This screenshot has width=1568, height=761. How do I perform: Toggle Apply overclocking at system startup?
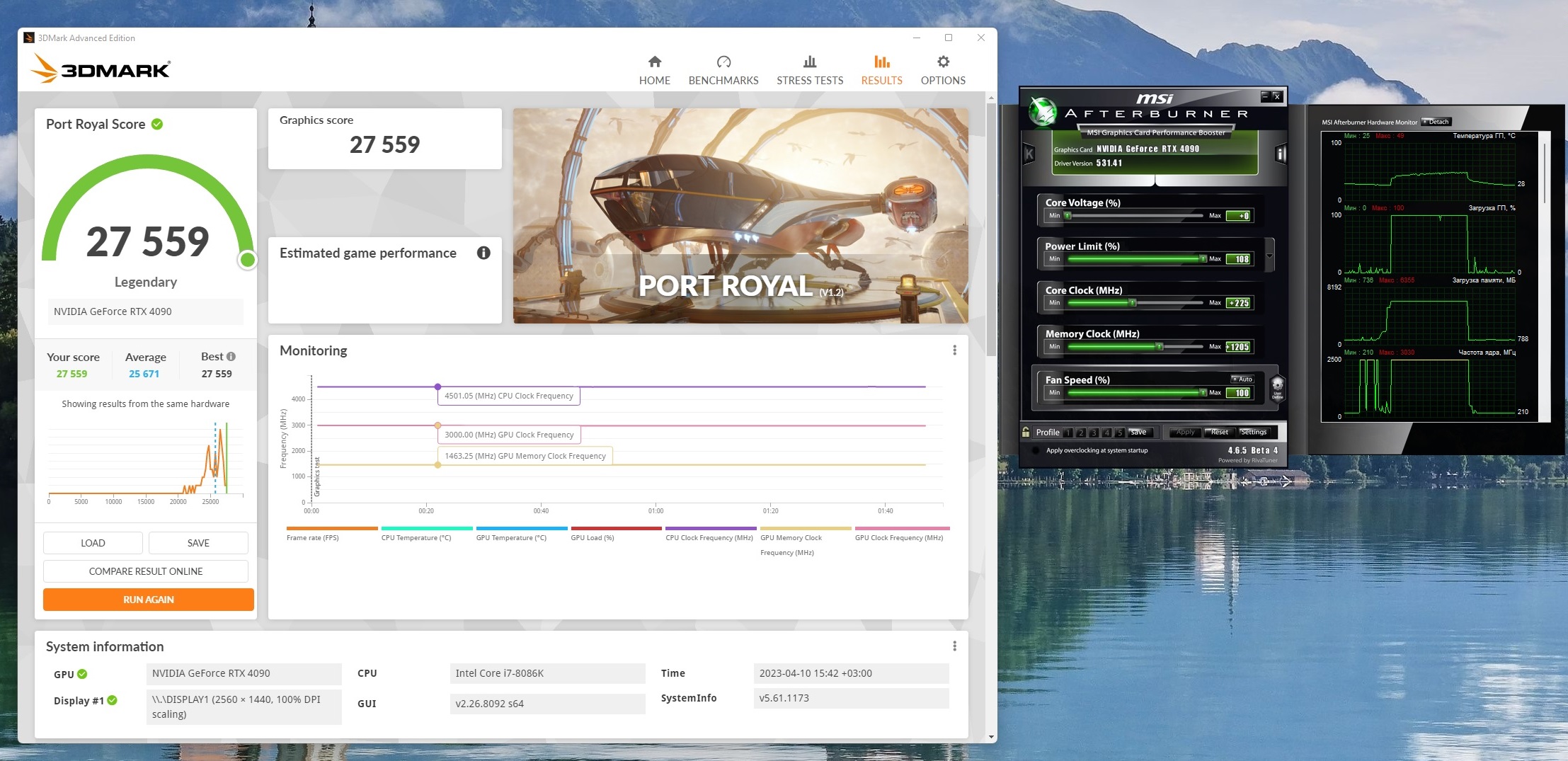click(x=1036, y=450)
